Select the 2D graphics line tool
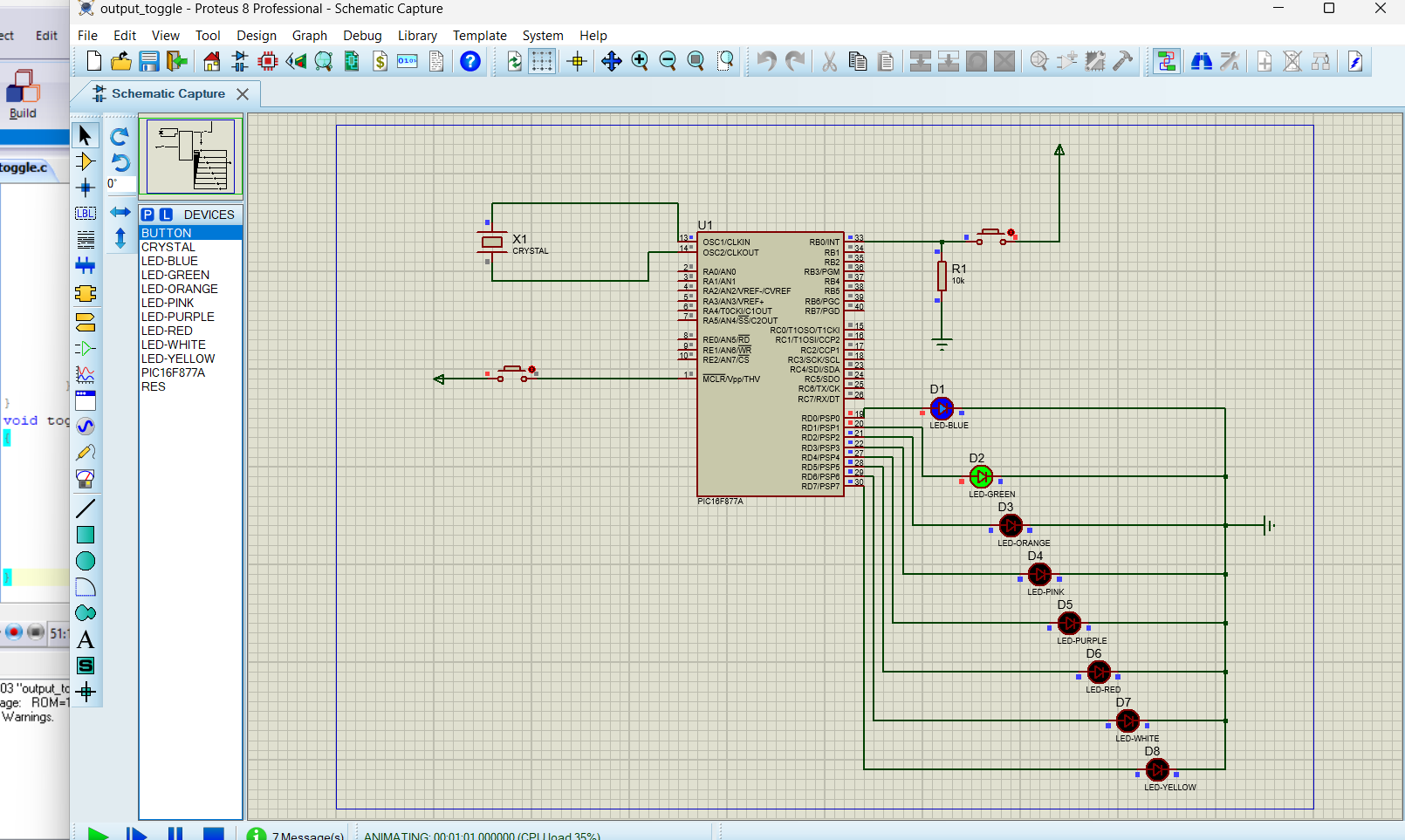 coord(86,509)
